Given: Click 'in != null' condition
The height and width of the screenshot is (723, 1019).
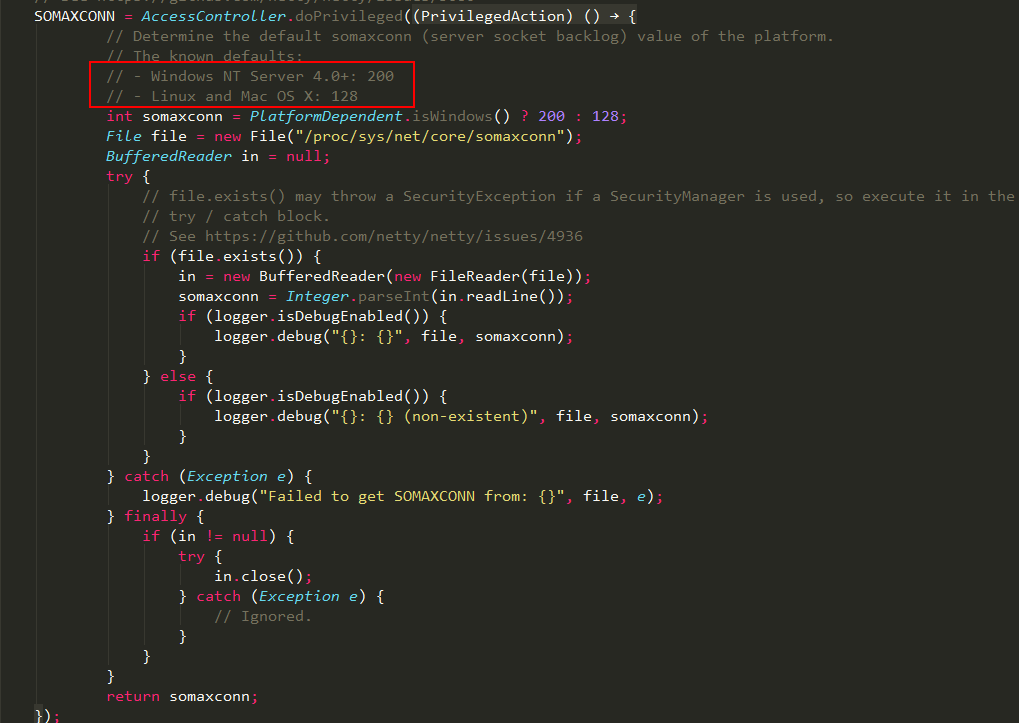Looking at the screenshot, I should 223,537.
